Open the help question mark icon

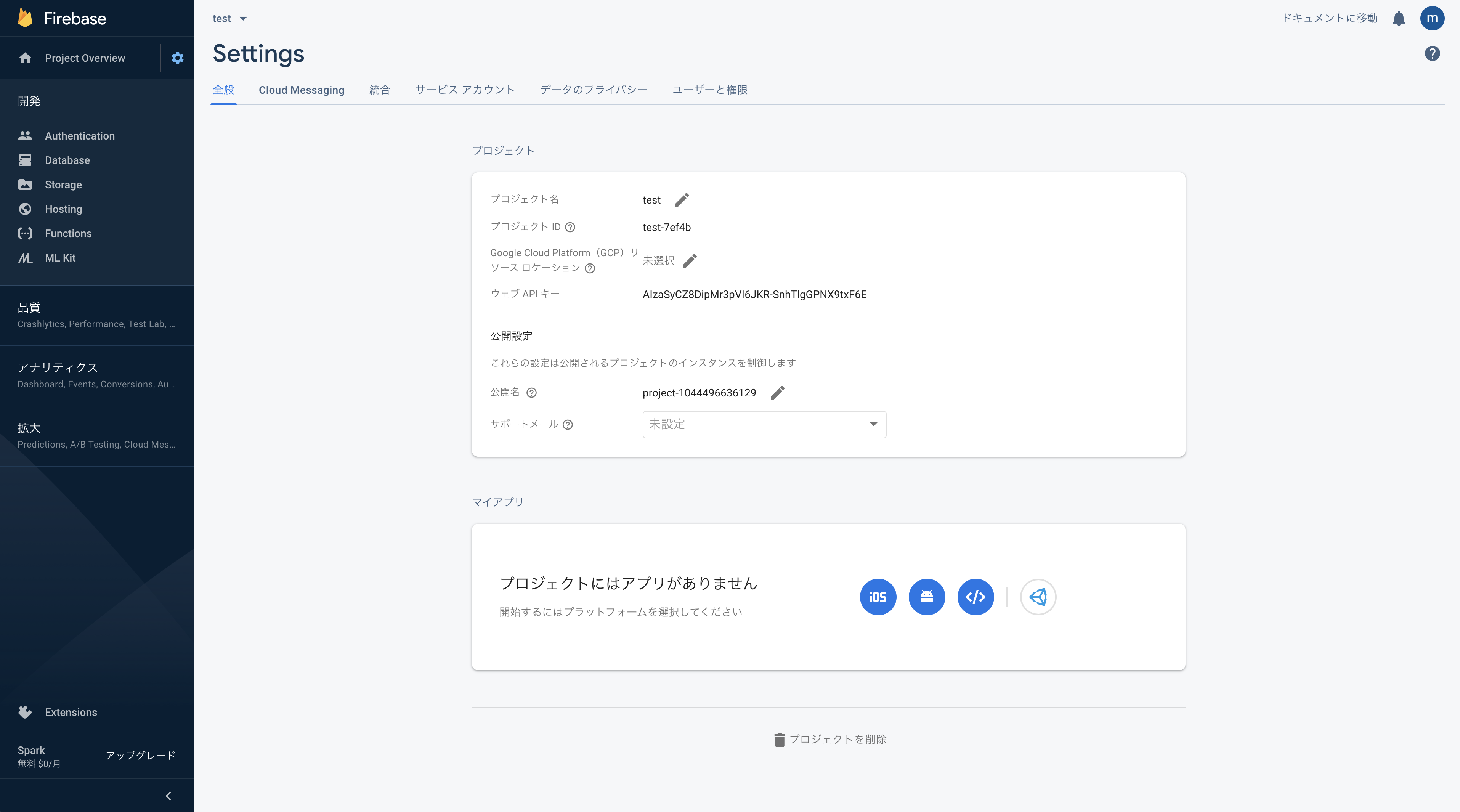click(1432, 53)
